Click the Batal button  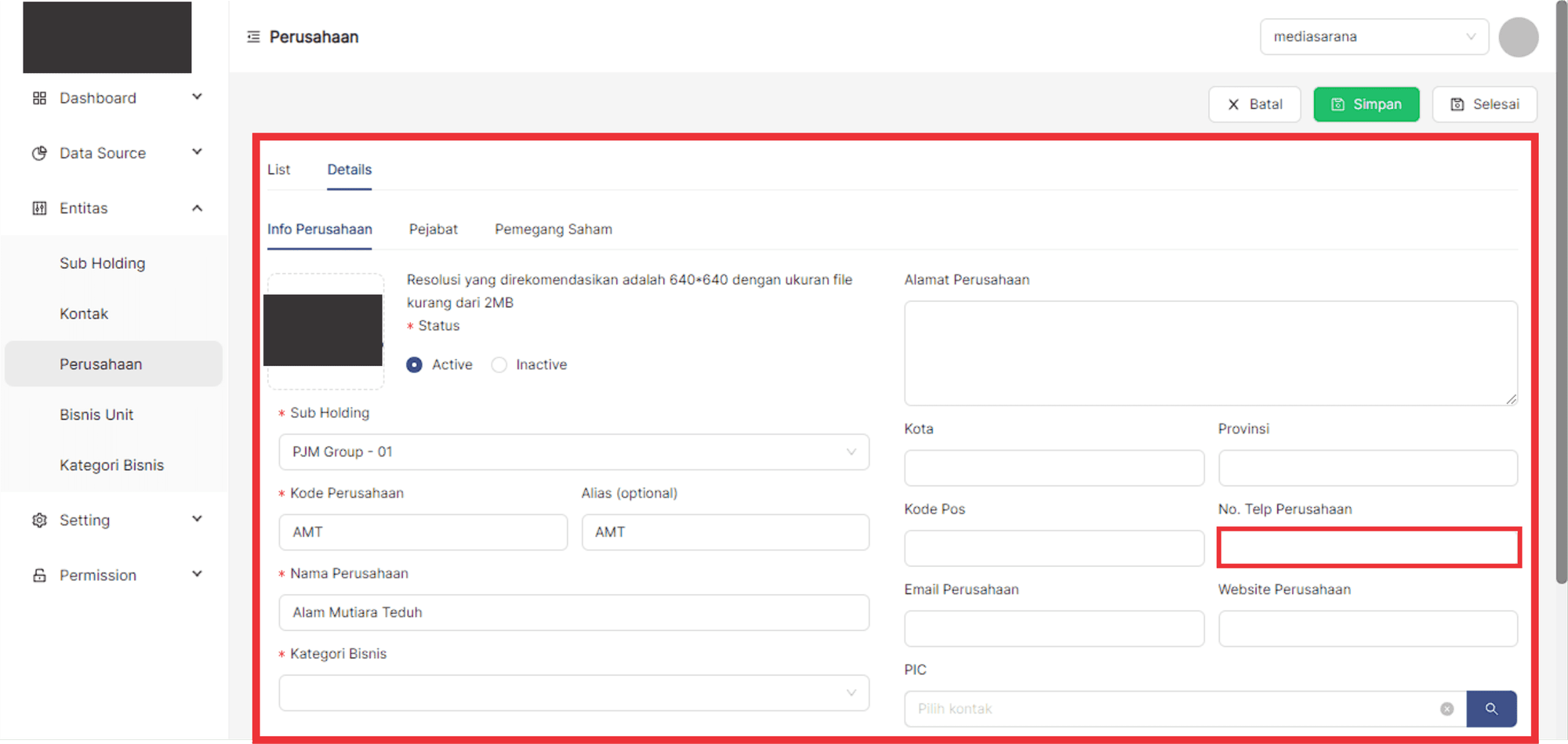point(1254,104)
